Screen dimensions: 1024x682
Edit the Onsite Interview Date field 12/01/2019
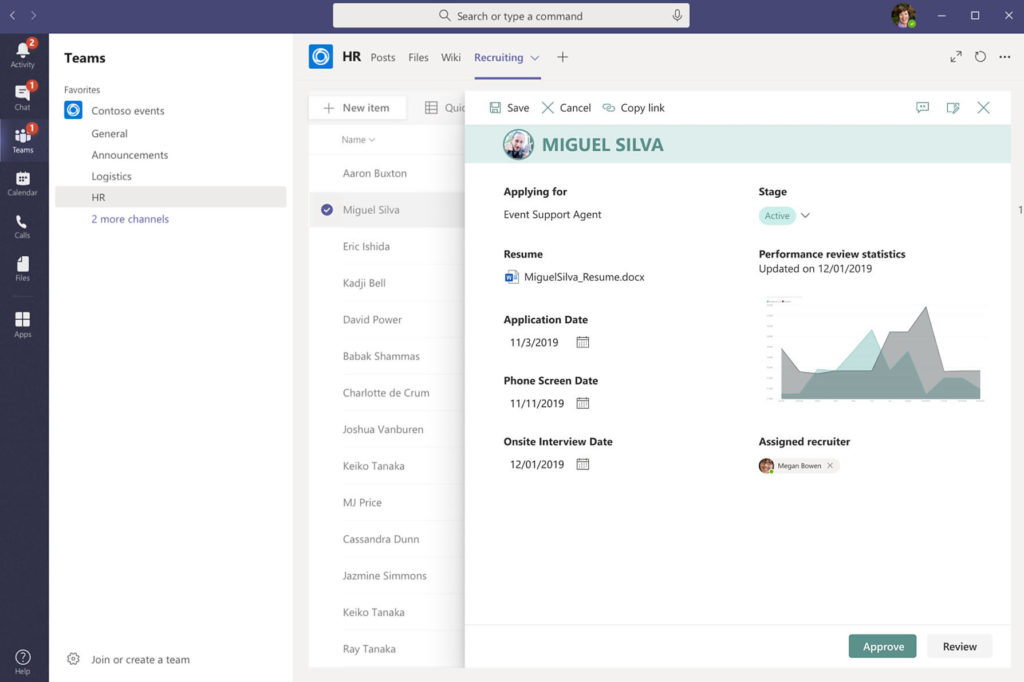coord(537,464)
